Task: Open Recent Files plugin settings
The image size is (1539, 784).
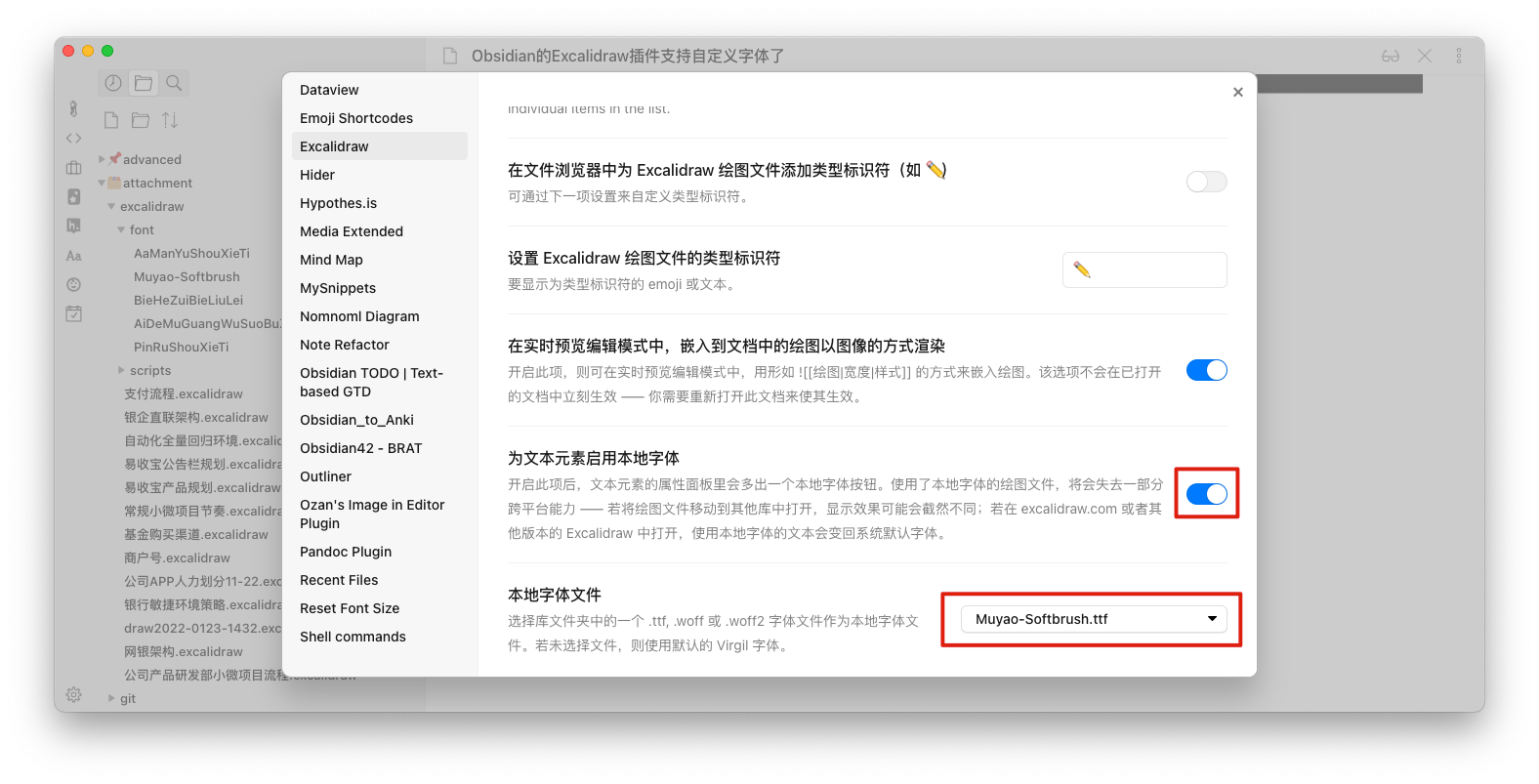Action: 380,580
